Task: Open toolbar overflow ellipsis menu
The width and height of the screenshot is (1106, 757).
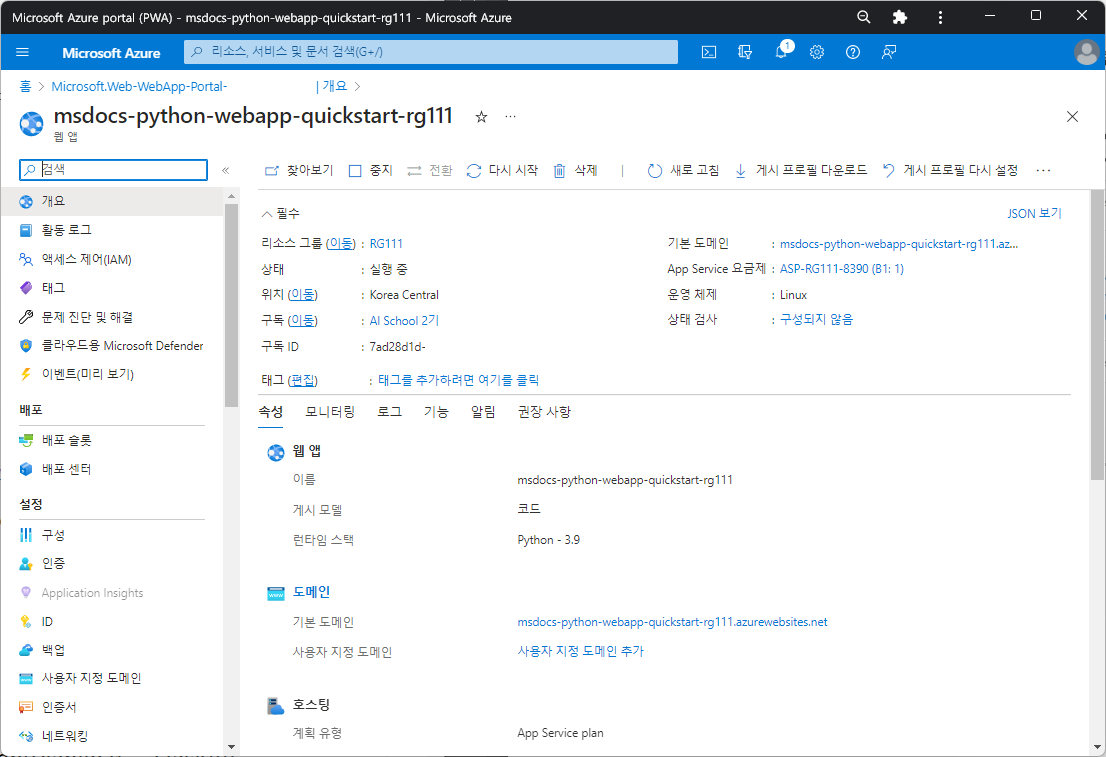Action: (1043, 171)
